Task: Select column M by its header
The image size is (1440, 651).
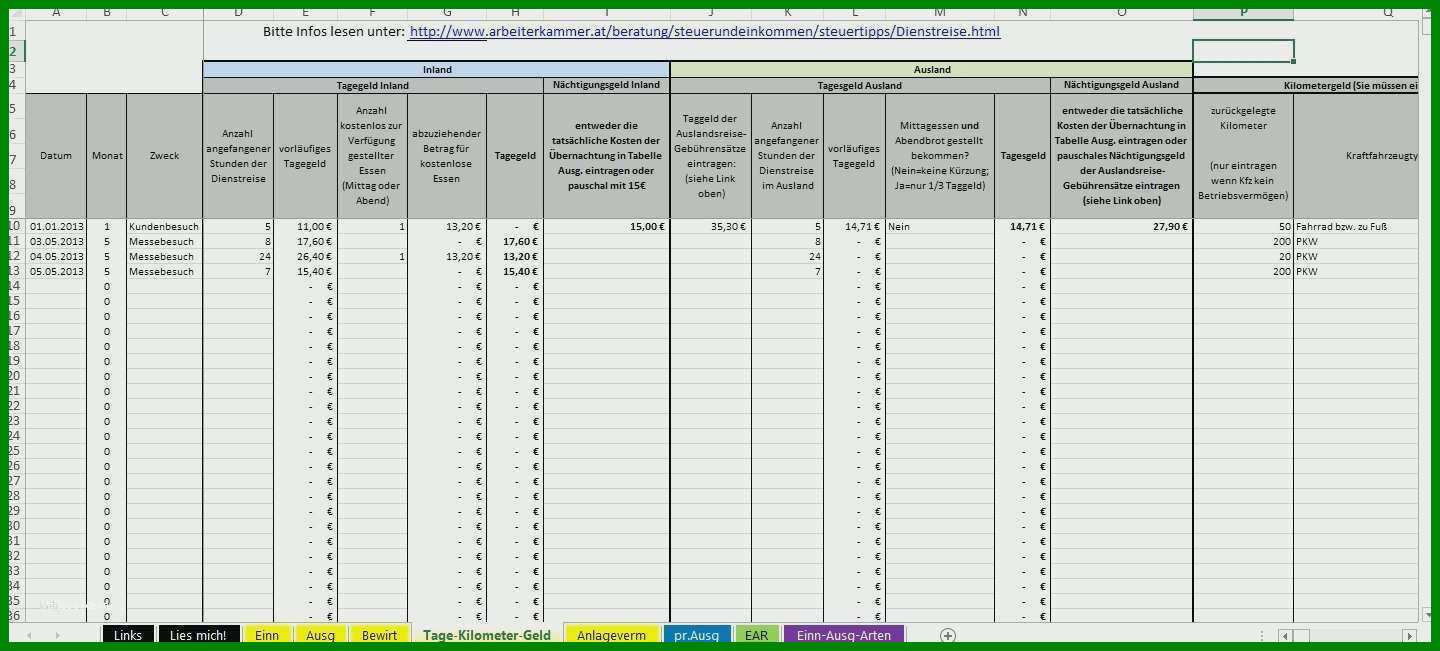Action: pyautogui.click(x=940, y=13)
